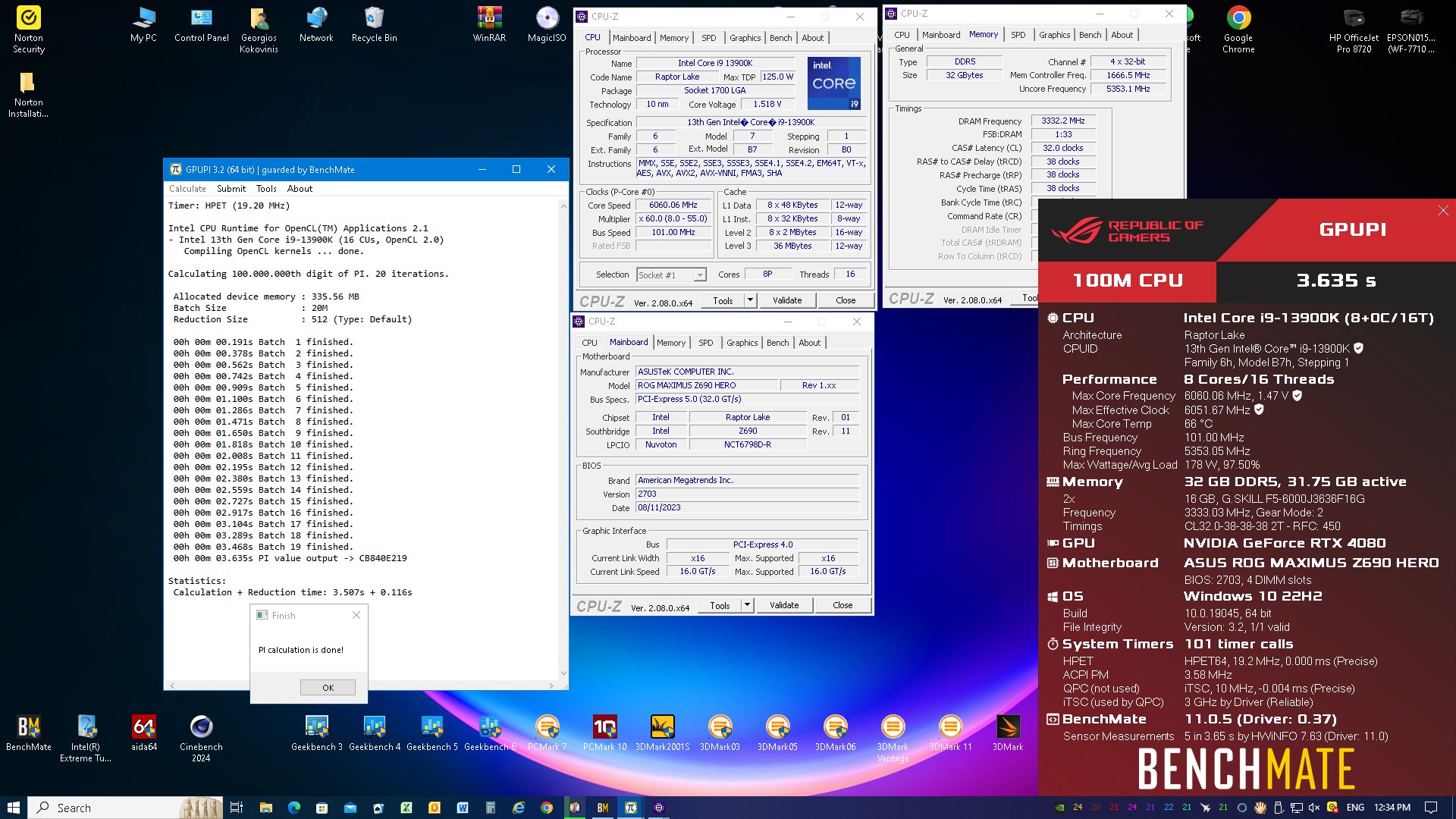Image resolution: width=1456 pixels, height=819 pixels.
Task: Launch WinRAR from the desktop
Action: 489,25
